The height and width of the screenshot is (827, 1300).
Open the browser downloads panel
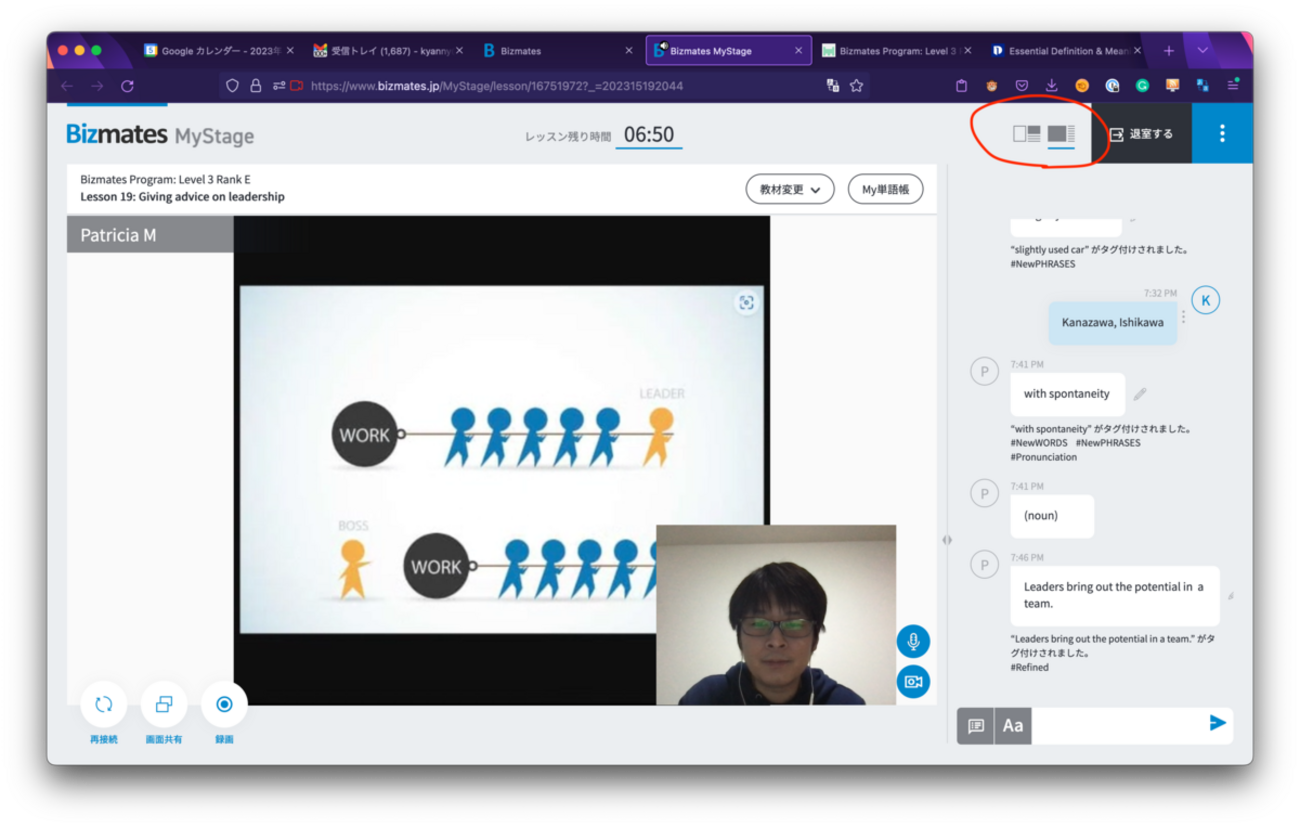[1052, 86]
